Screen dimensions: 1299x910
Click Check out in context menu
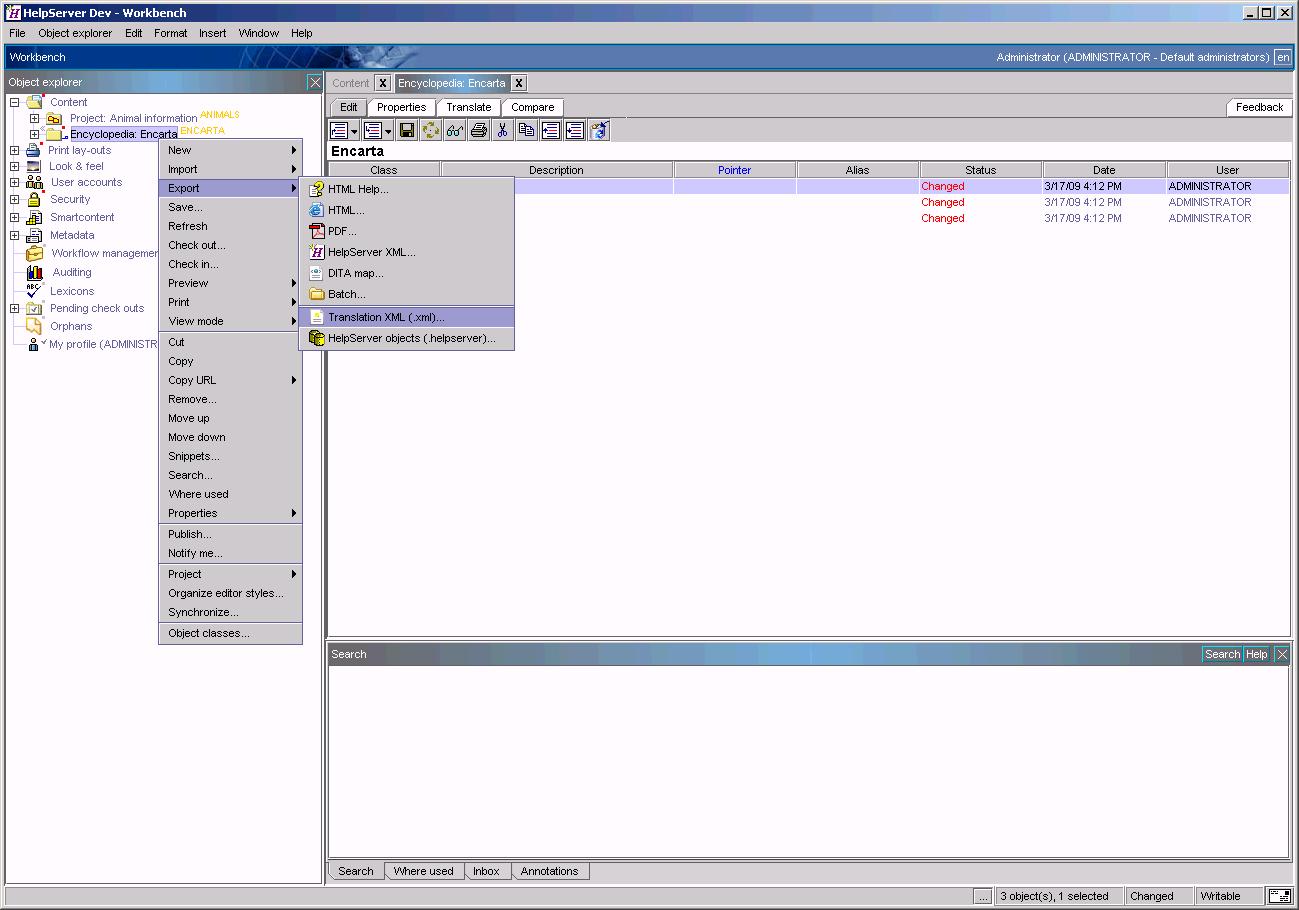click(230, 245)
